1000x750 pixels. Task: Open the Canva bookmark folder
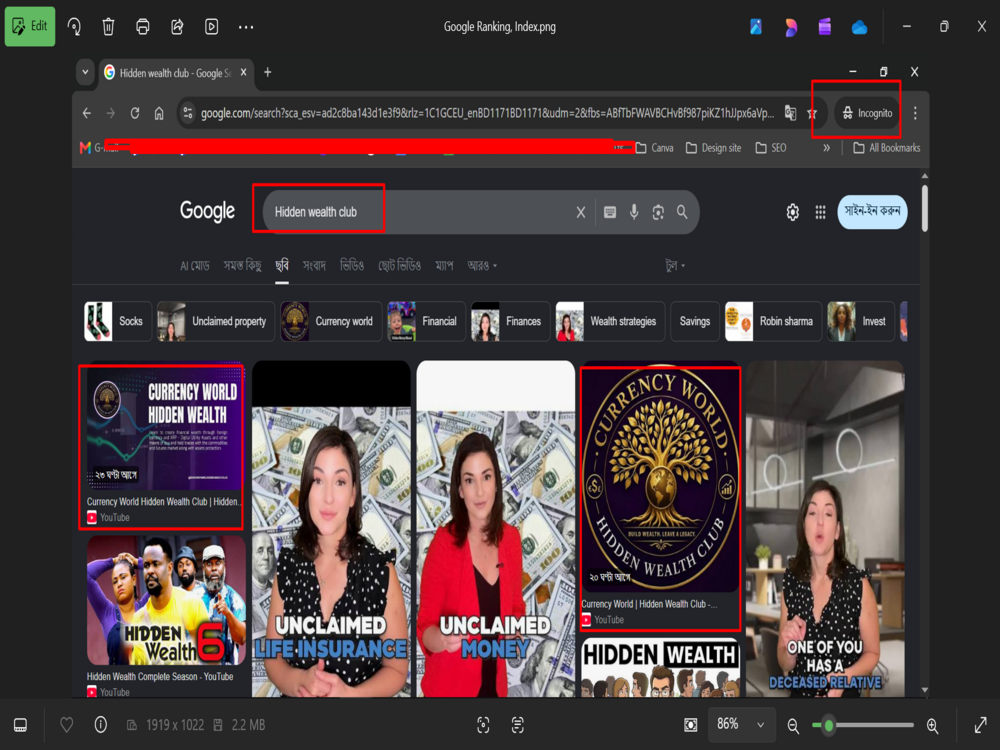point(654,148)
